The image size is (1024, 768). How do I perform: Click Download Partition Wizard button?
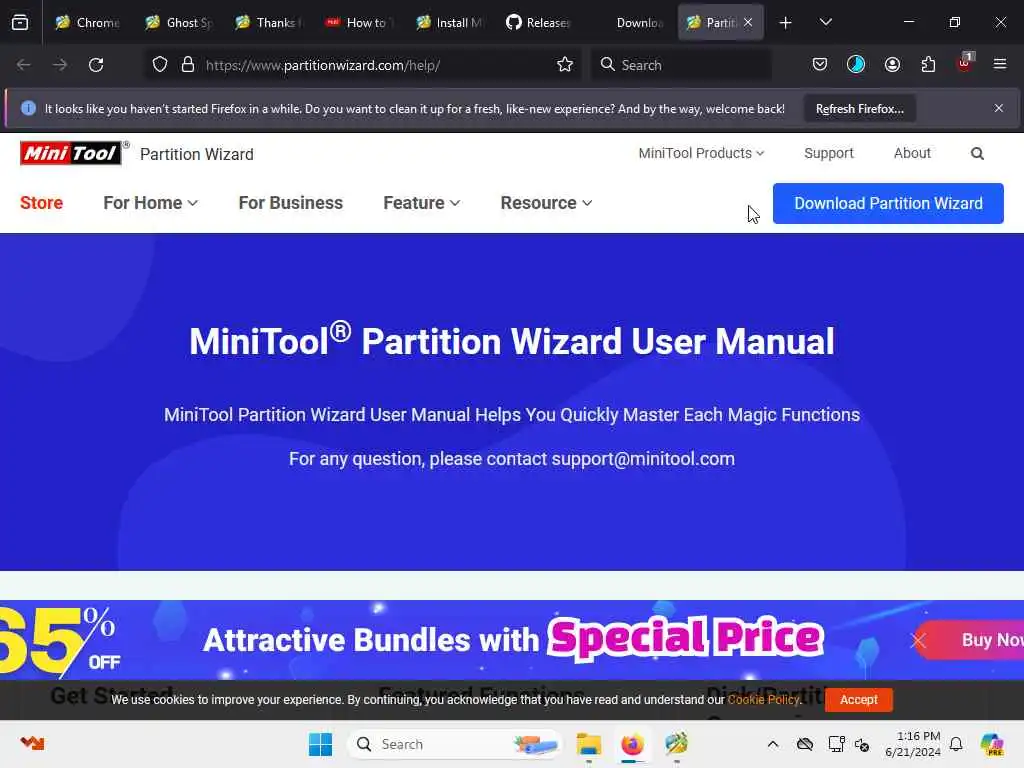[888, 204]
